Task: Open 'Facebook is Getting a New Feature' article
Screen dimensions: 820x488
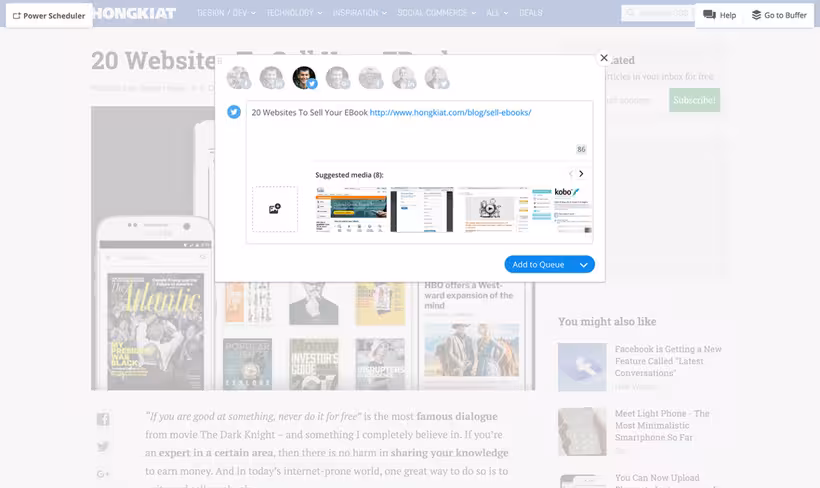Action: [x=668, y=361]
